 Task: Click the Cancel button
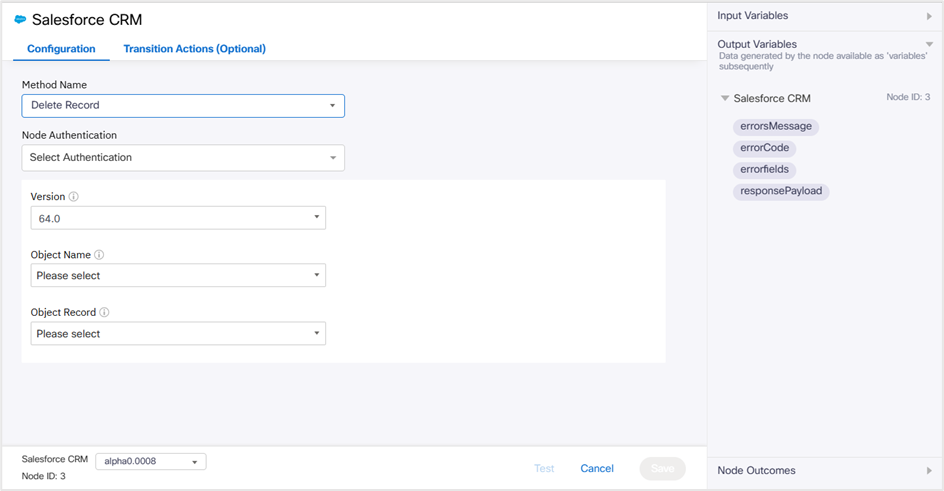[597, 469]
